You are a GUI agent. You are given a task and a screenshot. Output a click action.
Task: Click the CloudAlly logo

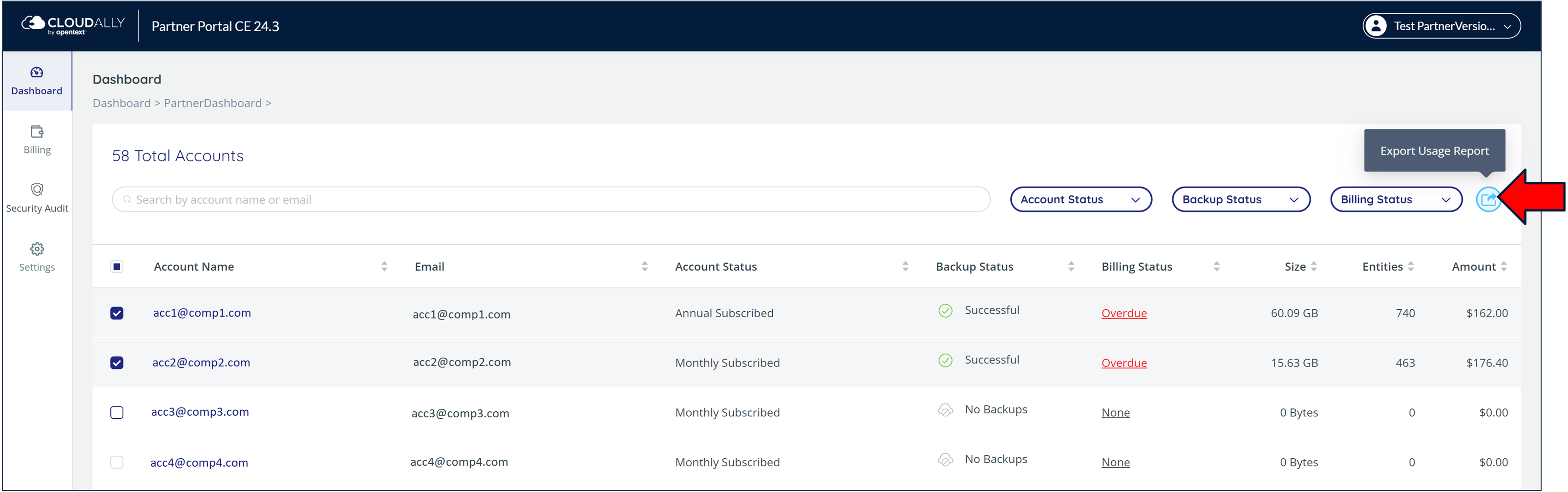[x=72, y=25]
